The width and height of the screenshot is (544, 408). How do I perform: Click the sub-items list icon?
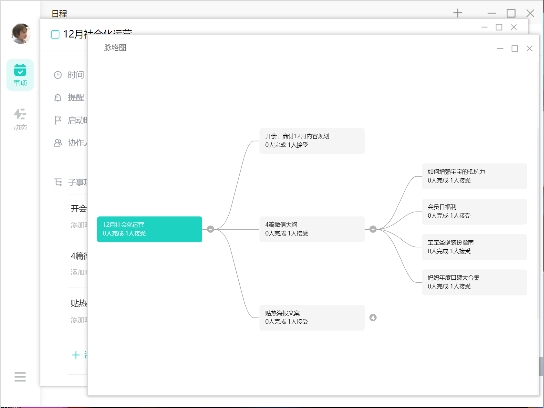[58, 182]
